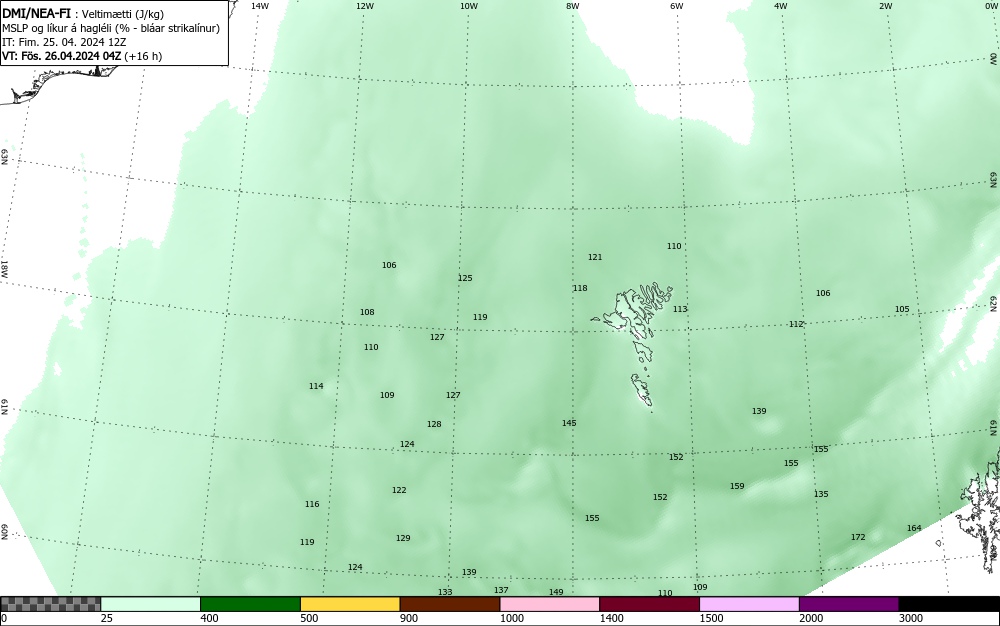The width and height of the screenshot is (1000, 626).
Task: Click the 6W longitude label
Action: tap(677, 6)
